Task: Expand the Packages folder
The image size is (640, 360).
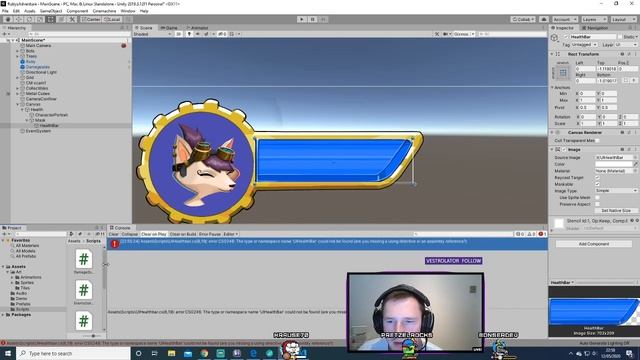Action: pos(3,315)
